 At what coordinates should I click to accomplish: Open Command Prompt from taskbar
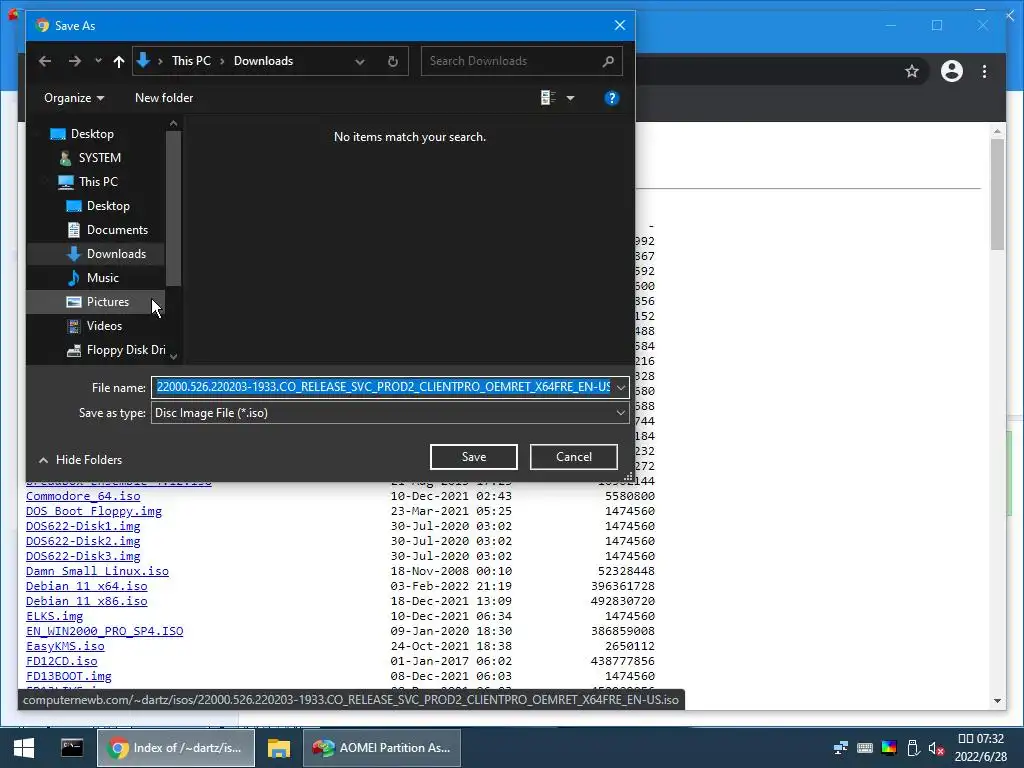(x=72, y=748)
